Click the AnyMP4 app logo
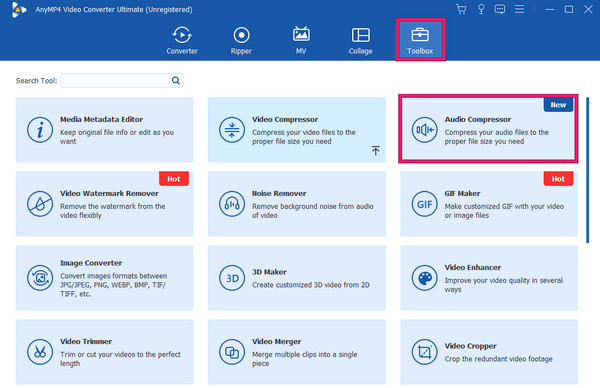Viewport: 600px width, 388px height. click(18, 10)
